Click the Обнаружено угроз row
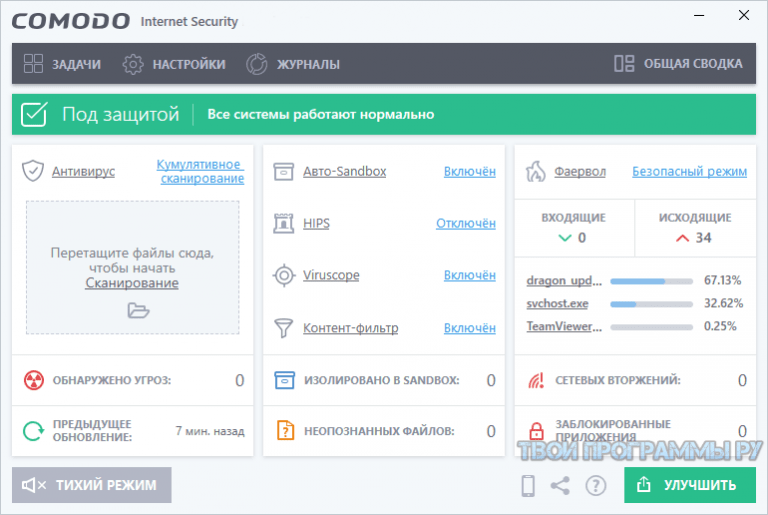 pyautogui.click(x=133, y=380)
